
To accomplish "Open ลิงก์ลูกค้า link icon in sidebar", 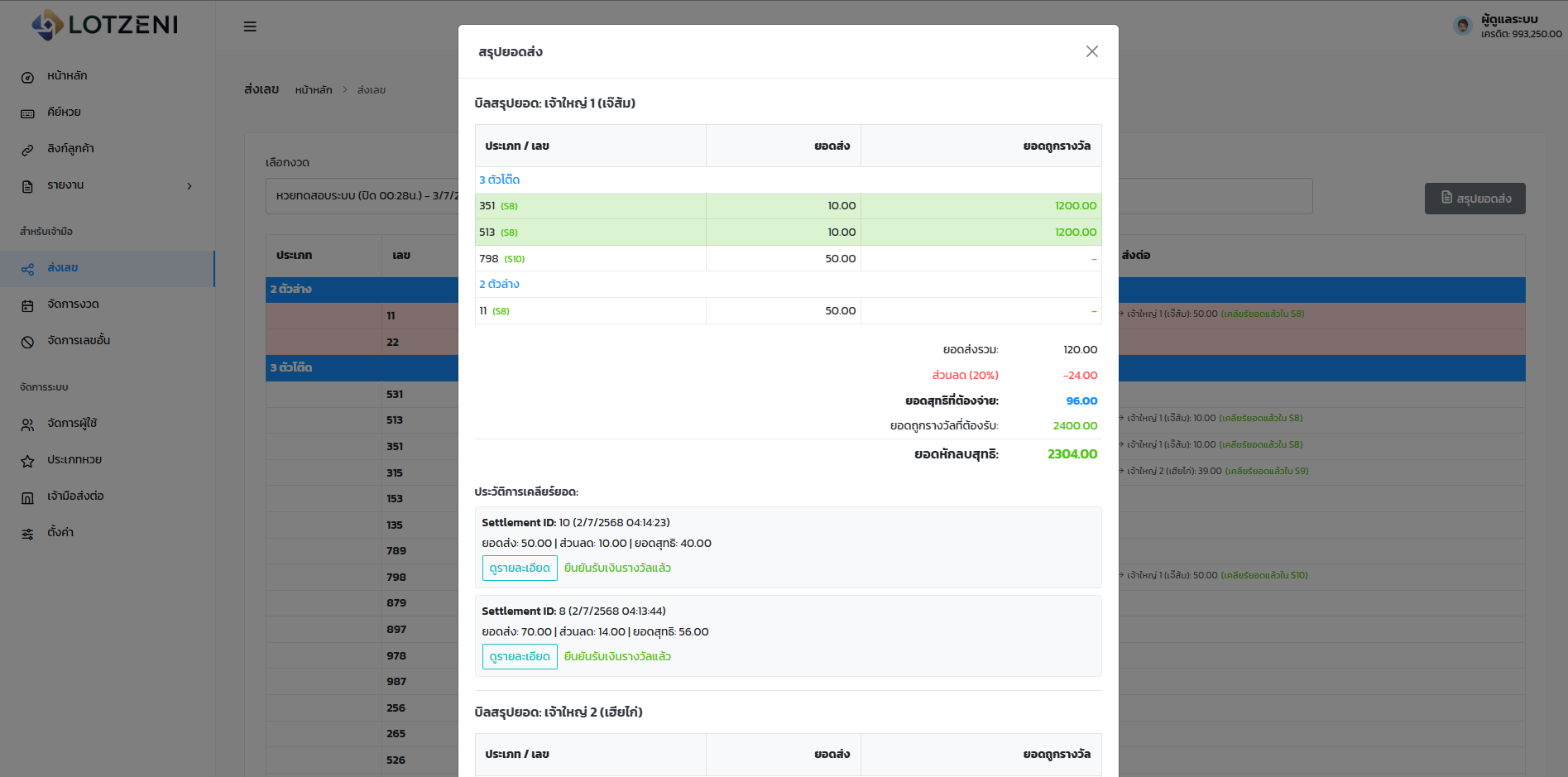I will (x=27, y=150).
